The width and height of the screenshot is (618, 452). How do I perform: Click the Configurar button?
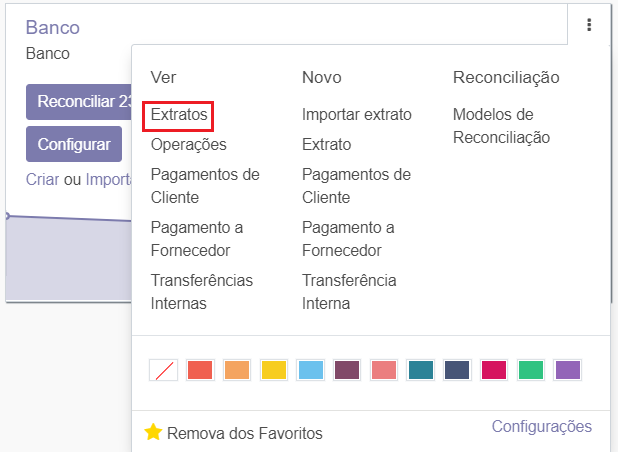pos(74,144)
